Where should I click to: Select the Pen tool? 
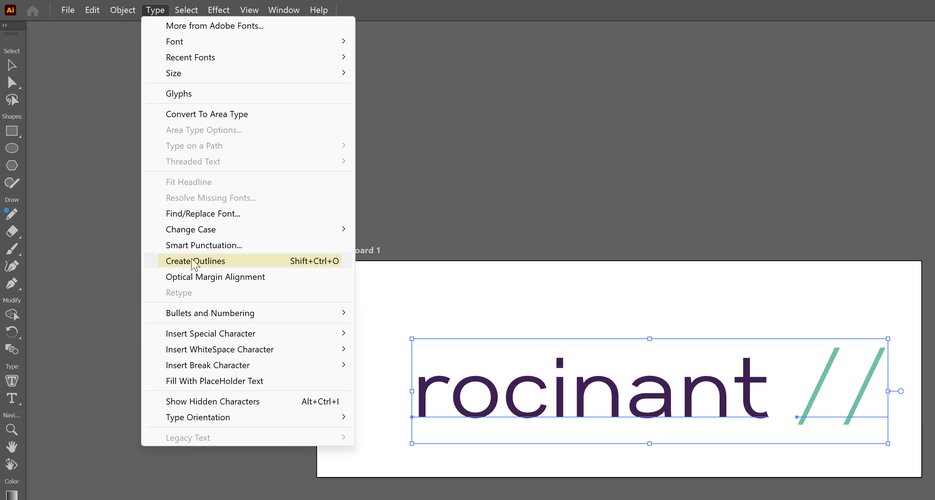pyautogui.click(x=11, y=284)
